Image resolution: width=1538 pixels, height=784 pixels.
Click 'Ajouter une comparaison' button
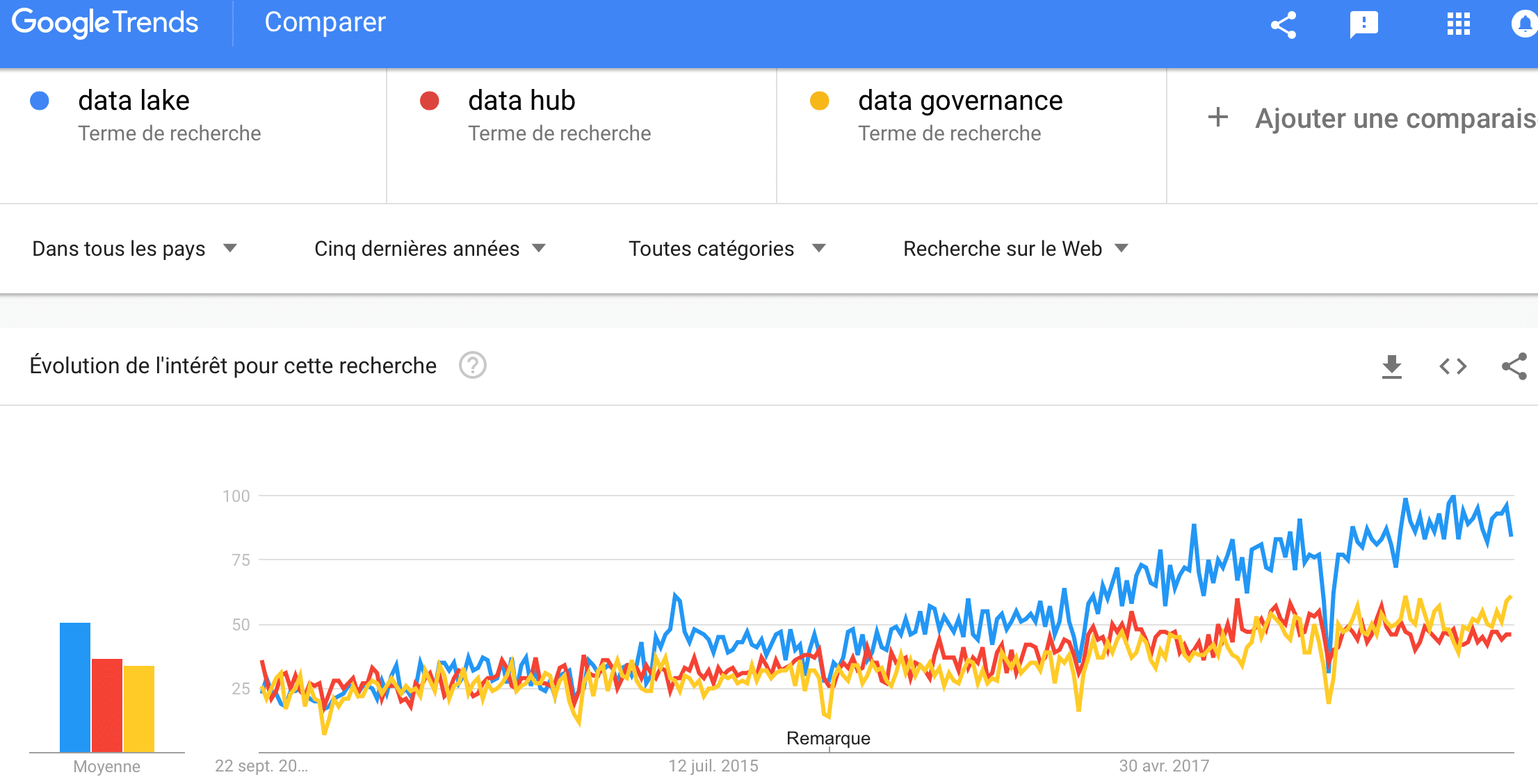click(1370, 119)
